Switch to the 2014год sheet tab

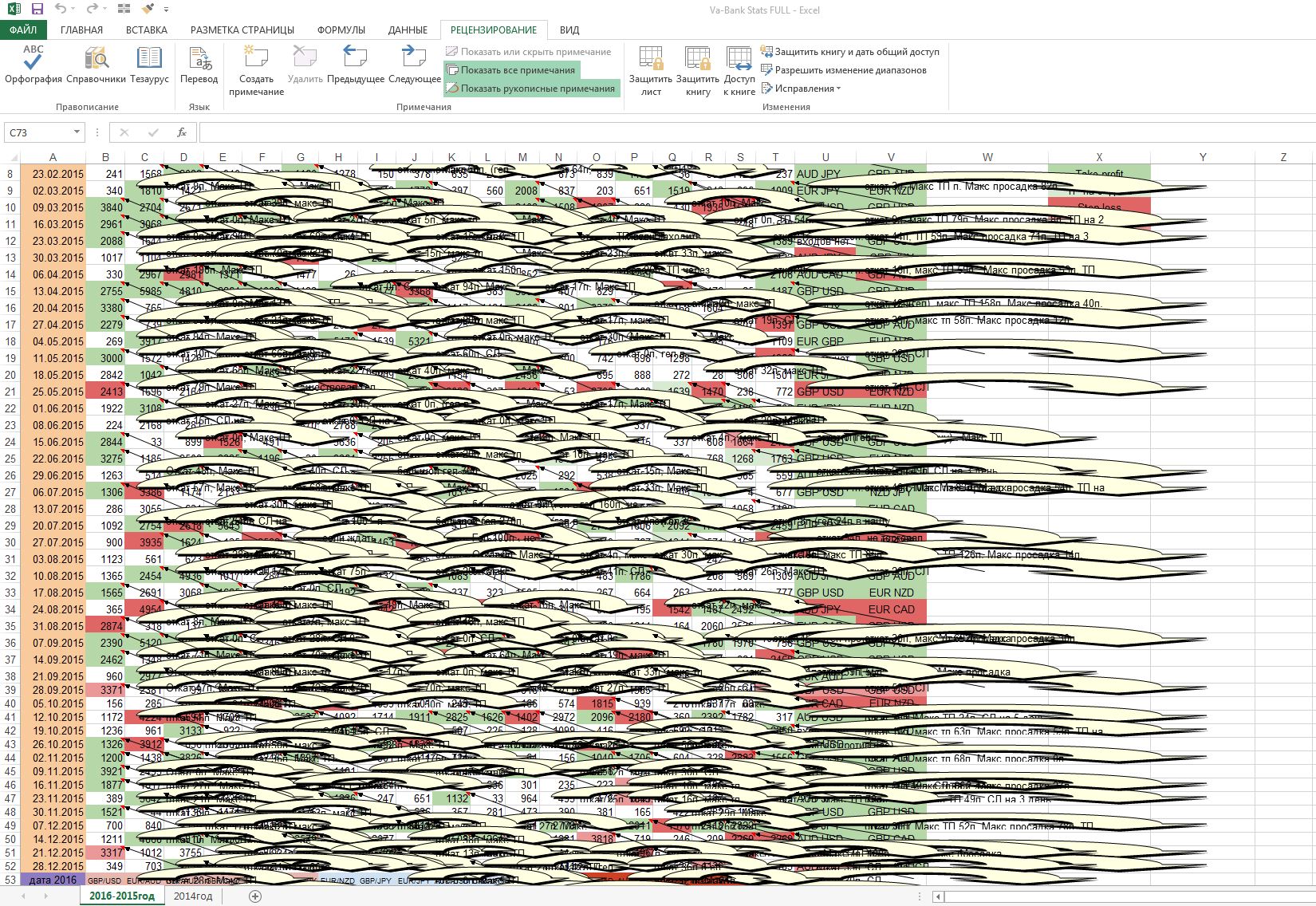(193, 896)
